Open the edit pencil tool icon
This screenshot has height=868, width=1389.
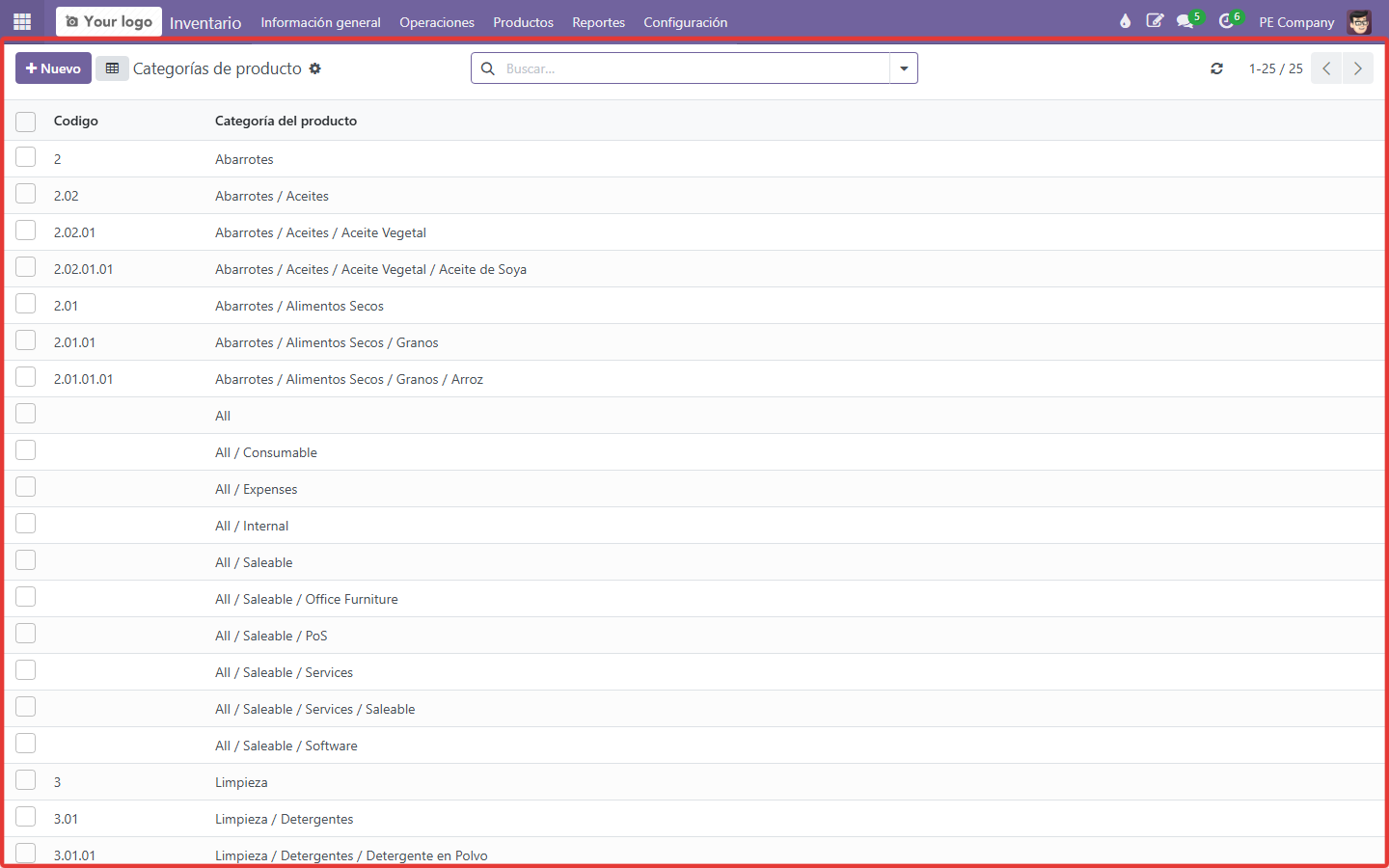1155,21
